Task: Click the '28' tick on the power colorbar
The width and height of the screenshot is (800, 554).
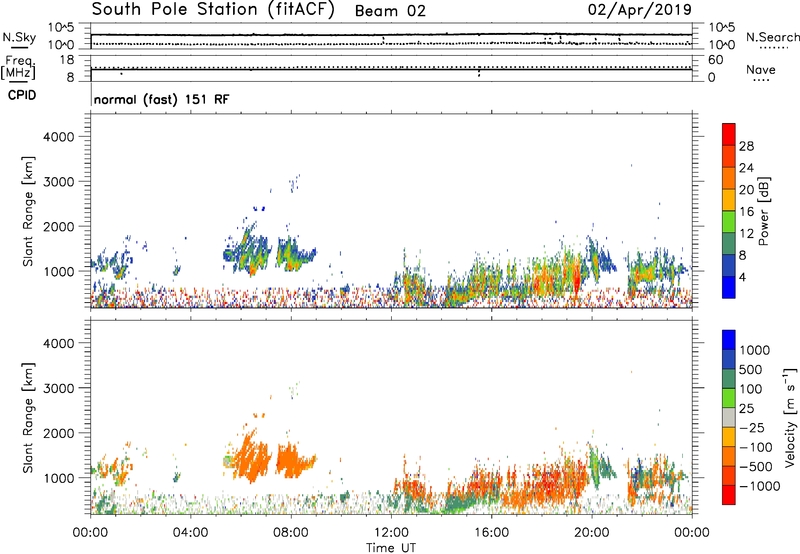Action: pos(746,146)
